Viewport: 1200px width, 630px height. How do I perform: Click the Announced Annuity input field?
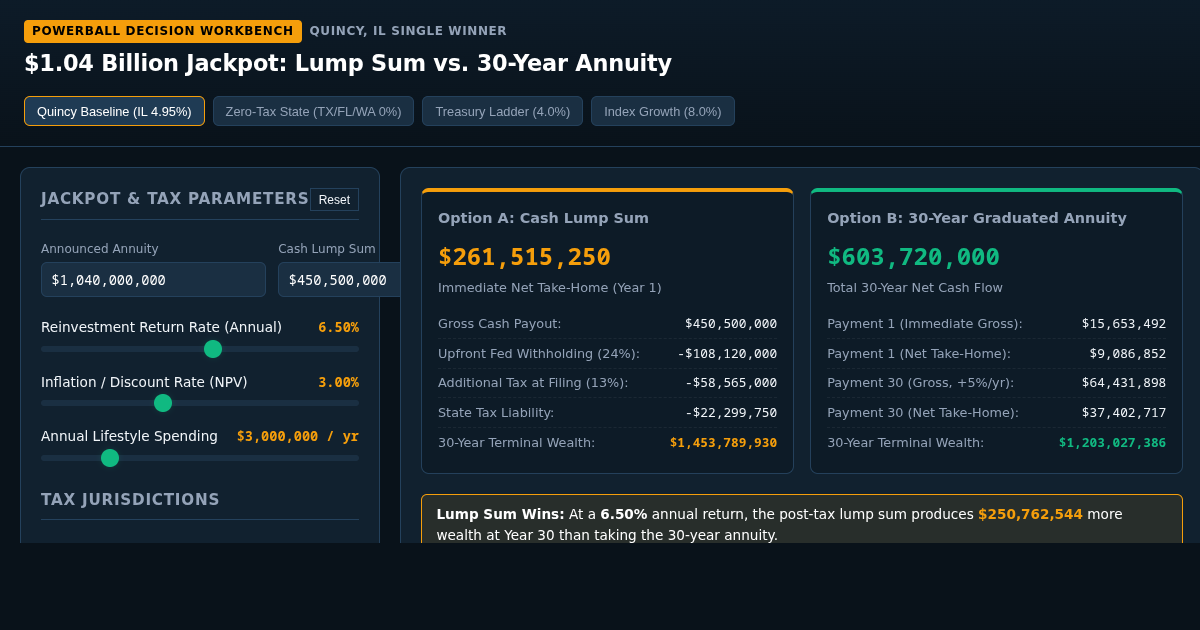(x=153, y=280)
